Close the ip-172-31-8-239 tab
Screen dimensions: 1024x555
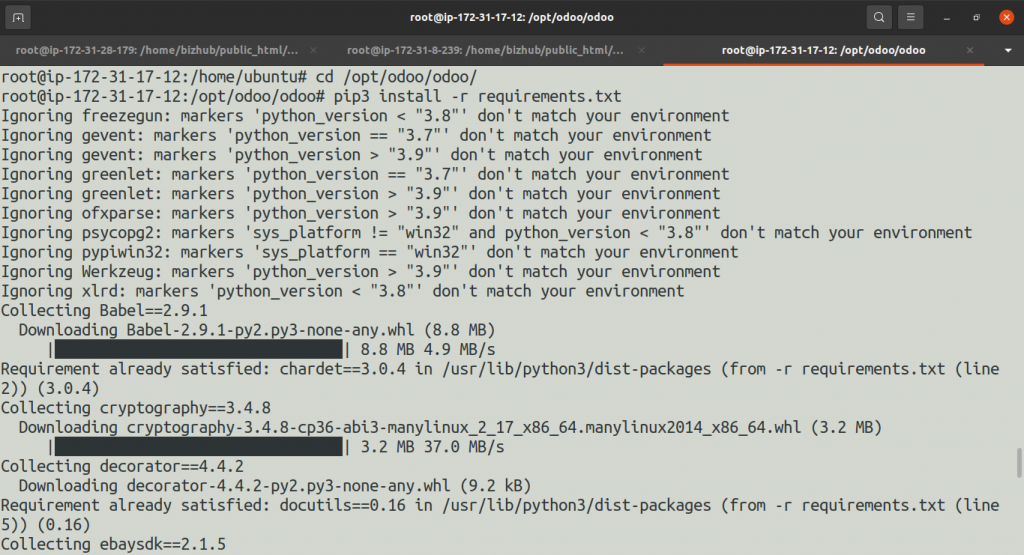tap(641, 50)
